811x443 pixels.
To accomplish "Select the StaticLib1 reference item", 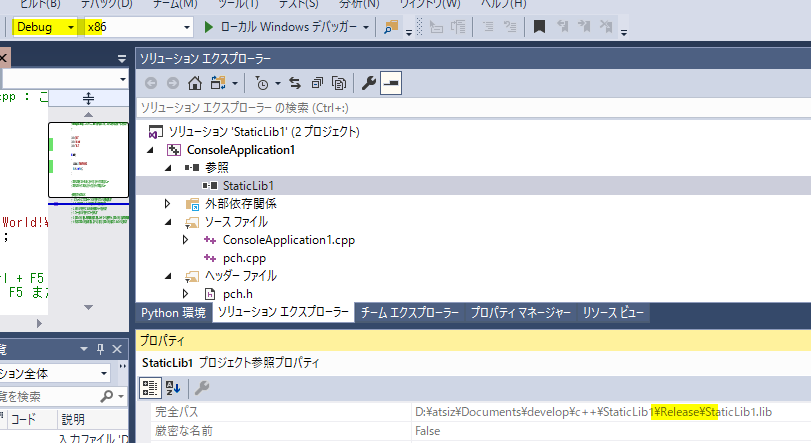I will pyautogui.click(x=248, y=186).
